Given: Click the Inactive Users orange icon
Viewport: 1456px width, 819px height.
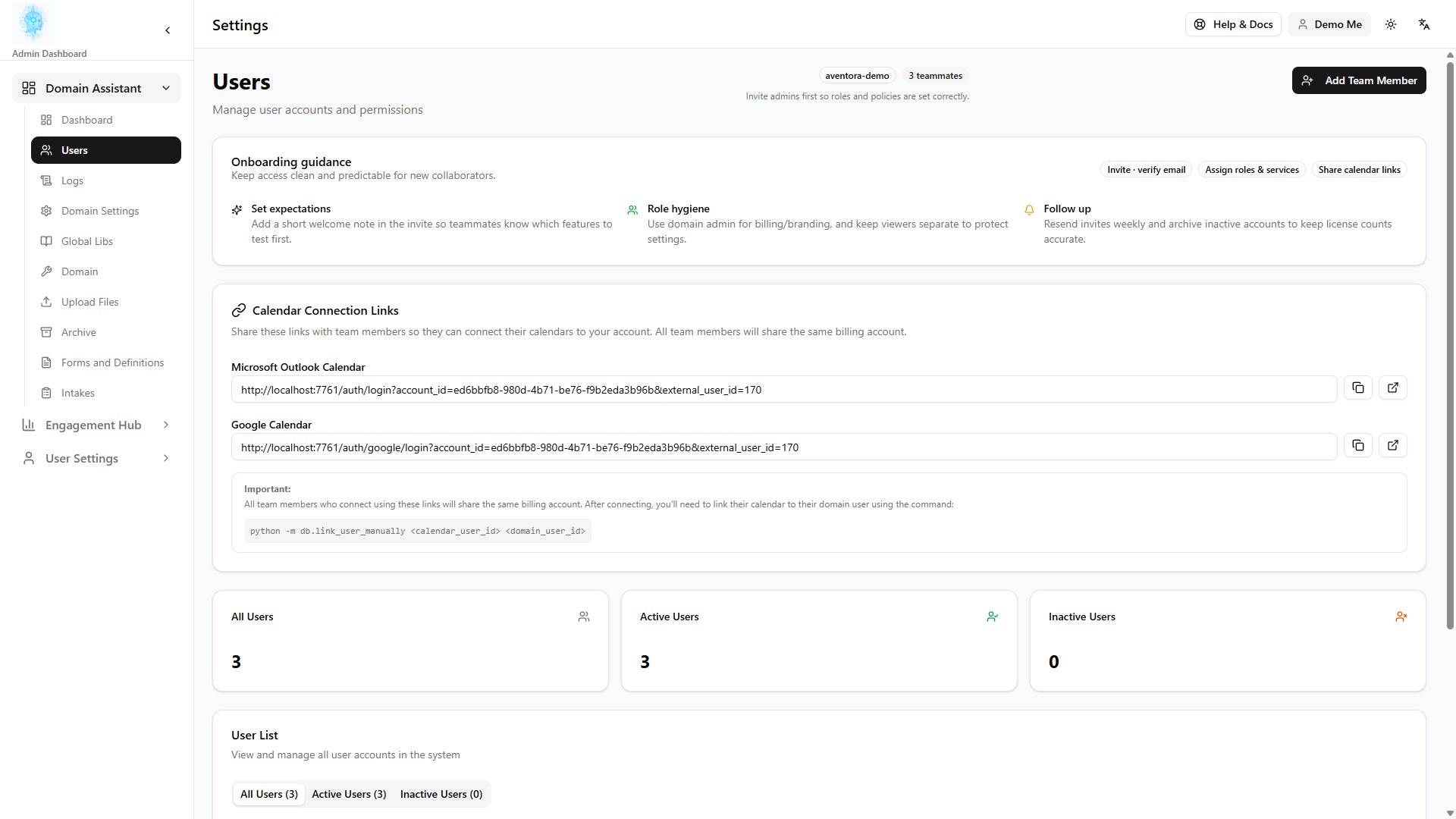Looking at the screenshot, I should [1401, 617].
